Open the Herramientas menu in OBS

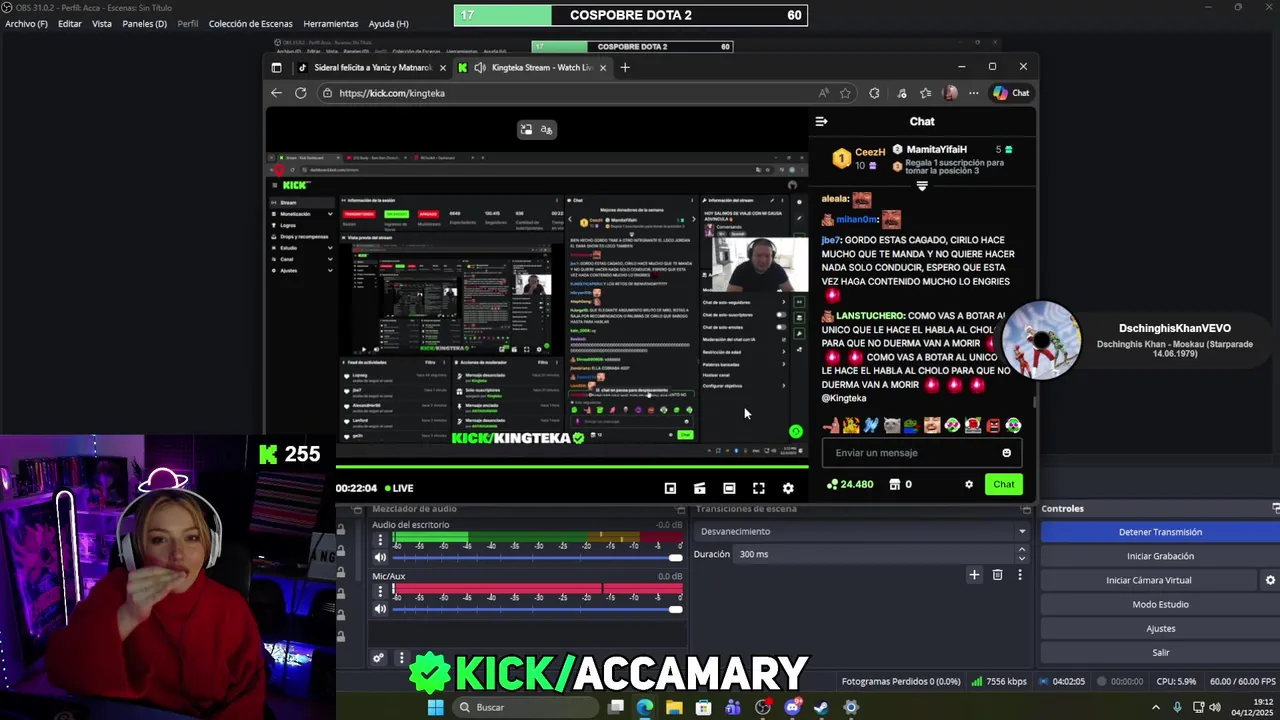click(331, 24)
